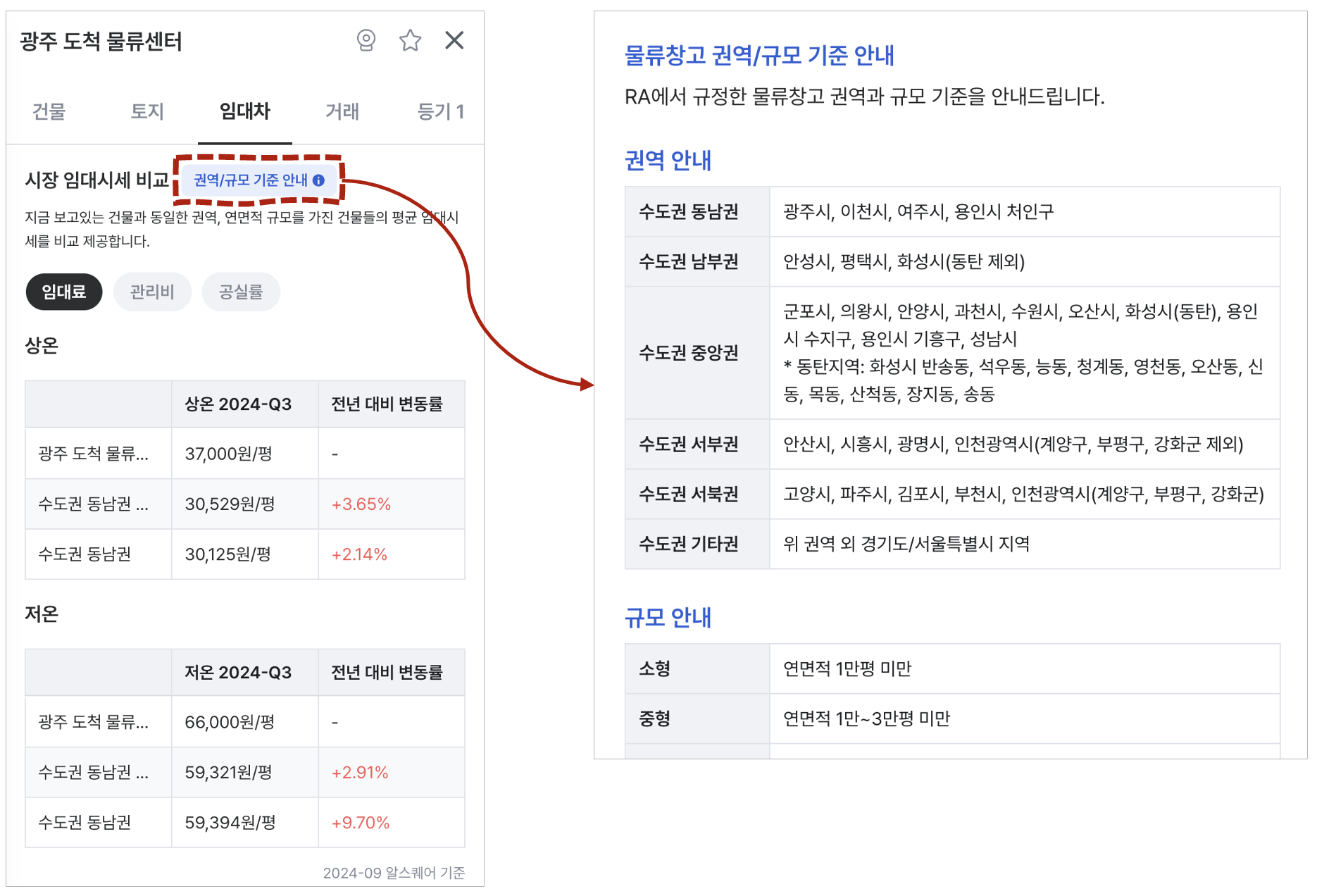The height and width of the screenshot is (896, 1317).
Task: Click the 수도권 서부권 row label
Action: (x=689, y=444)
